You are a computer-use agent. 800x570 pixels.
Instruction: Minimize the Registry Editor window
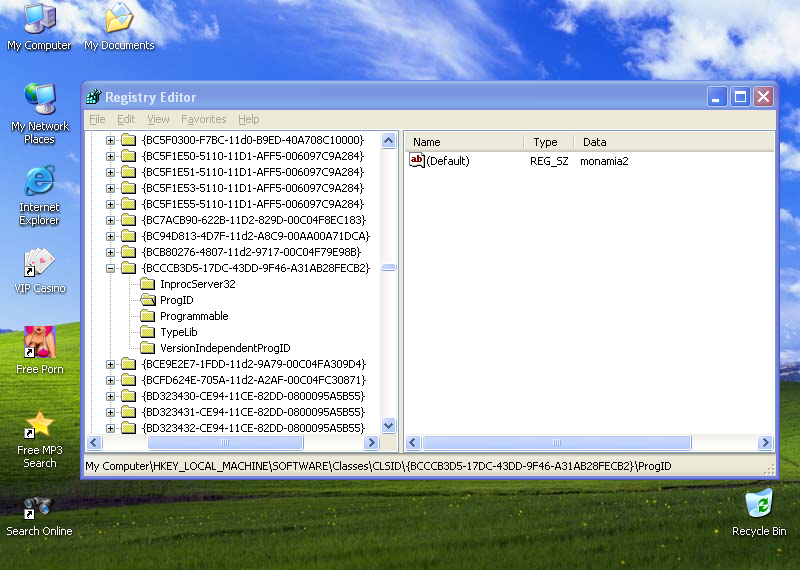tap(717, 96)
